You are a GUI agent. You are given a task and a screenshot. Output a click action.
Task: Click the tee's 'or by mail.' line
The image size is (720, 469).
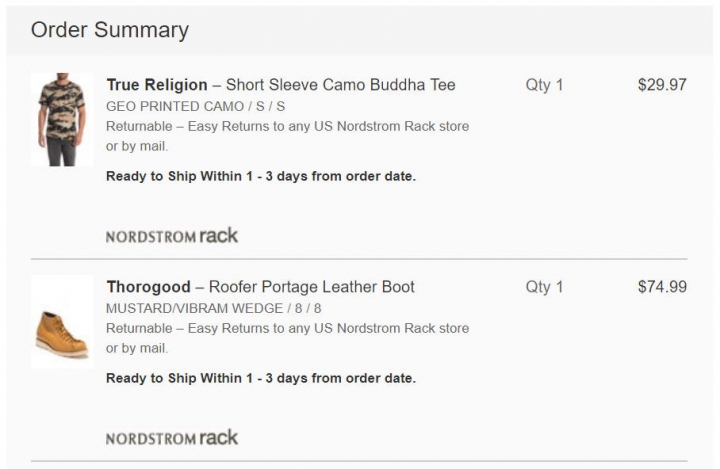tap(137, 147)
